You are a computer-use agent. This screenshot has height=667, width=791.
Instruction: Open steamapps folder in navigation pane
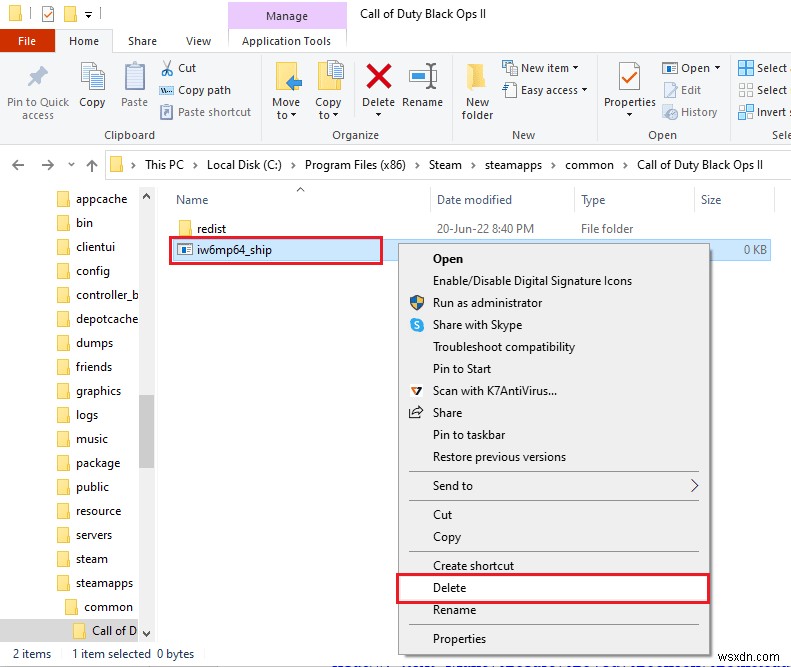(95, 583)
